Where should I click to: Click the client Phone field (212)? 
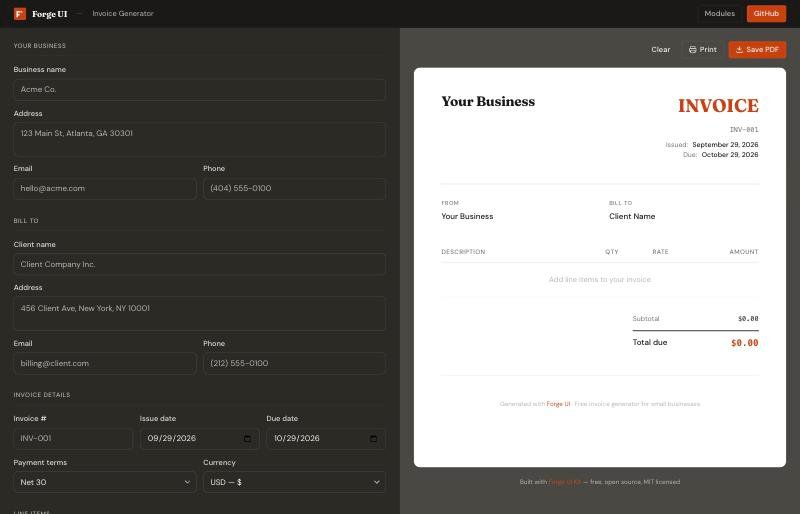click(x=294, y=363)
